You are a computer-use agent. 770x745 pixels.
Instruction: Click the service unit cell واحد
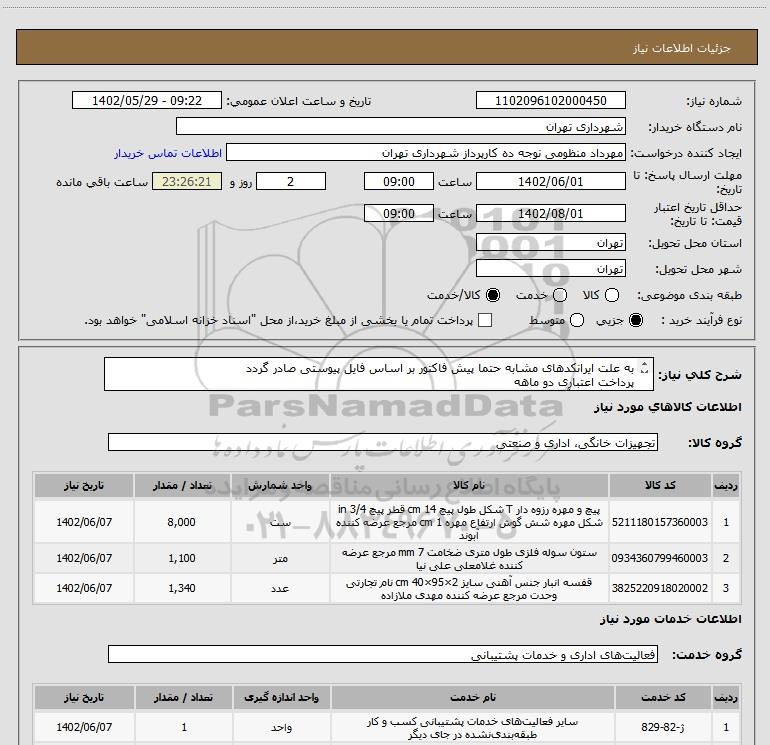(x=281, y=727)
